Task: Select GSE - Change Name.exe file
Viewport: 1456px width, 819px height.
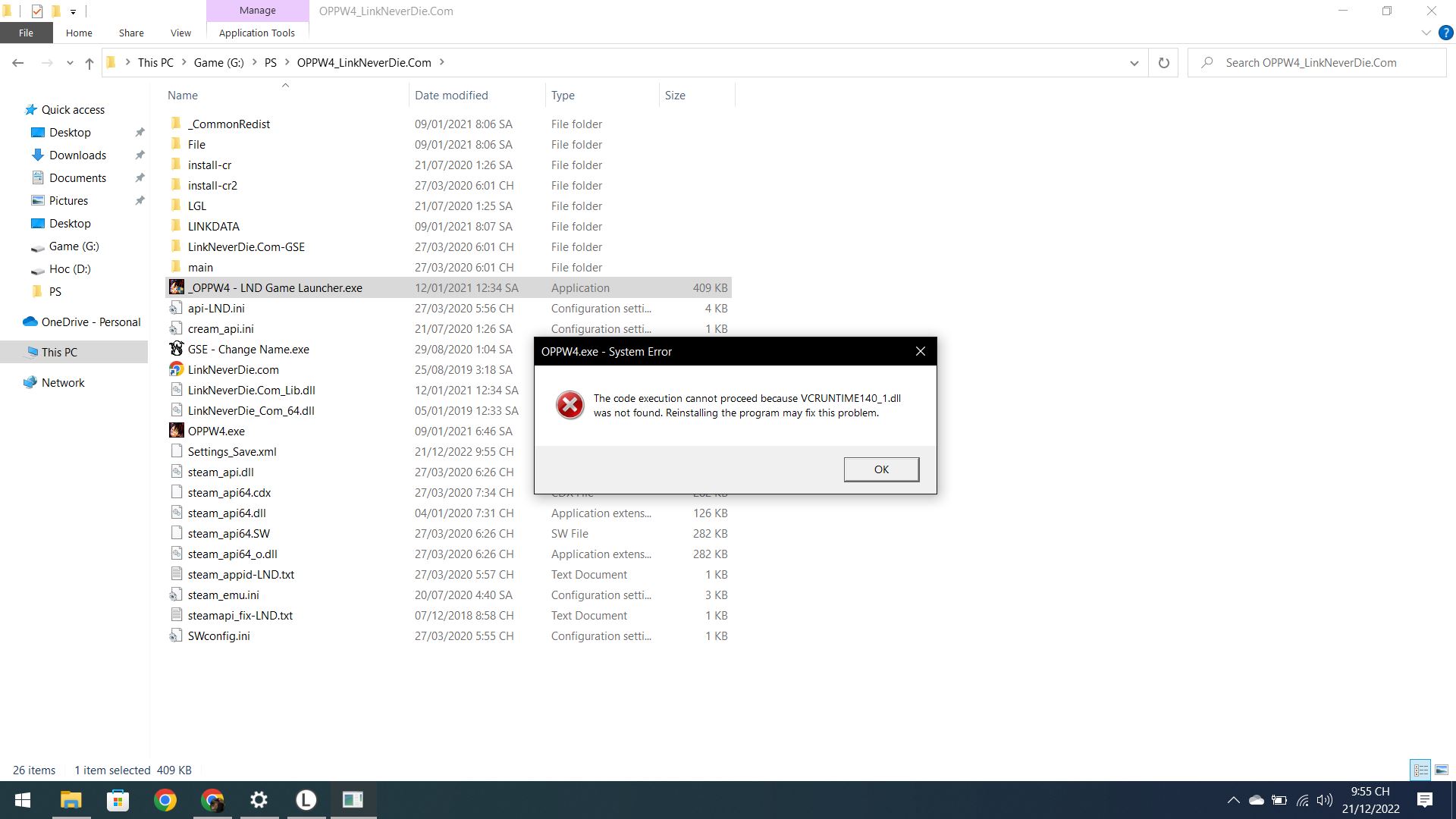Action: coord(248,350)
